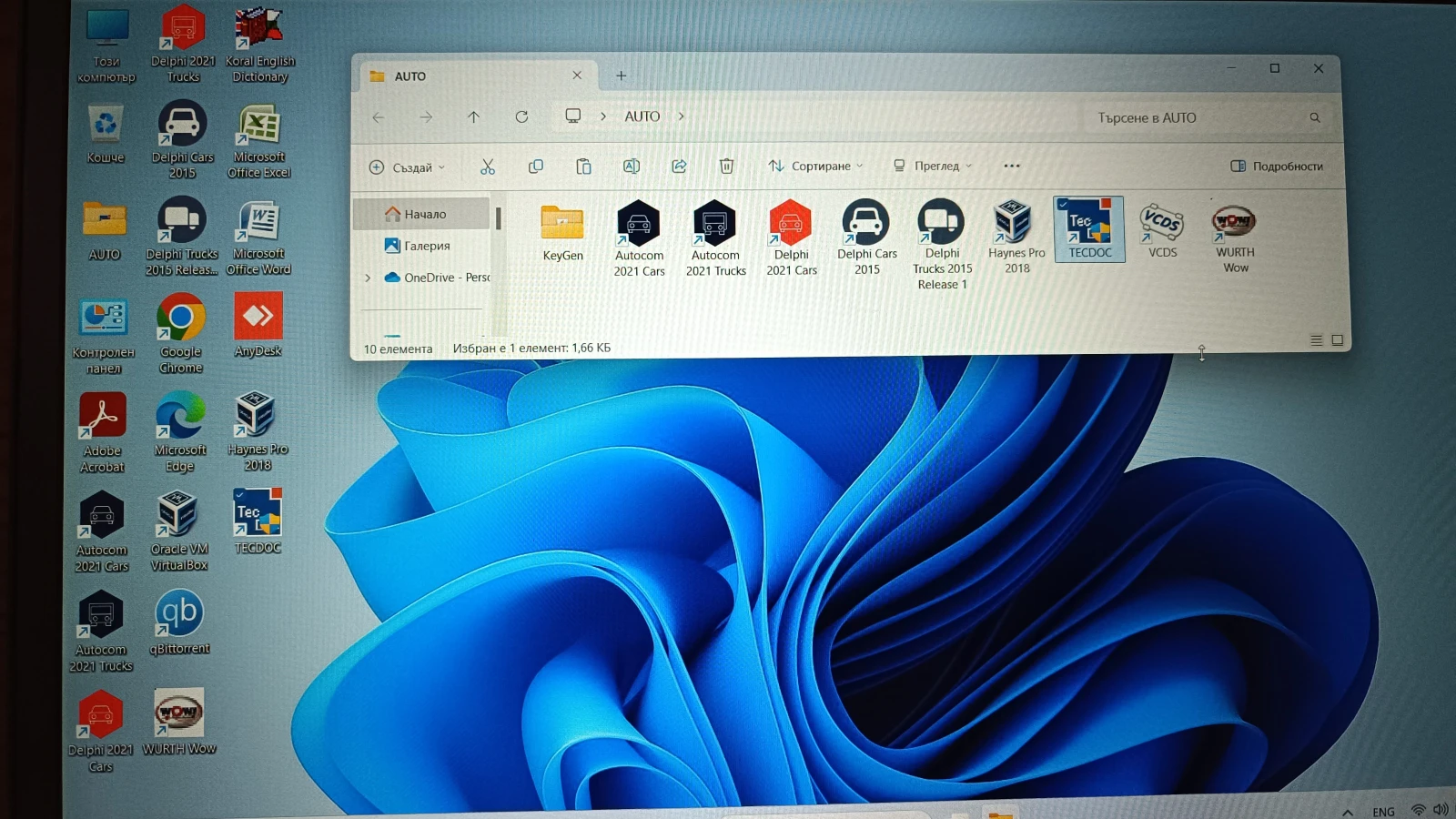Click the Cut scissors icon in toolbar
The height and width of the screenshot is (819, 1456).
tap(488, 167)
